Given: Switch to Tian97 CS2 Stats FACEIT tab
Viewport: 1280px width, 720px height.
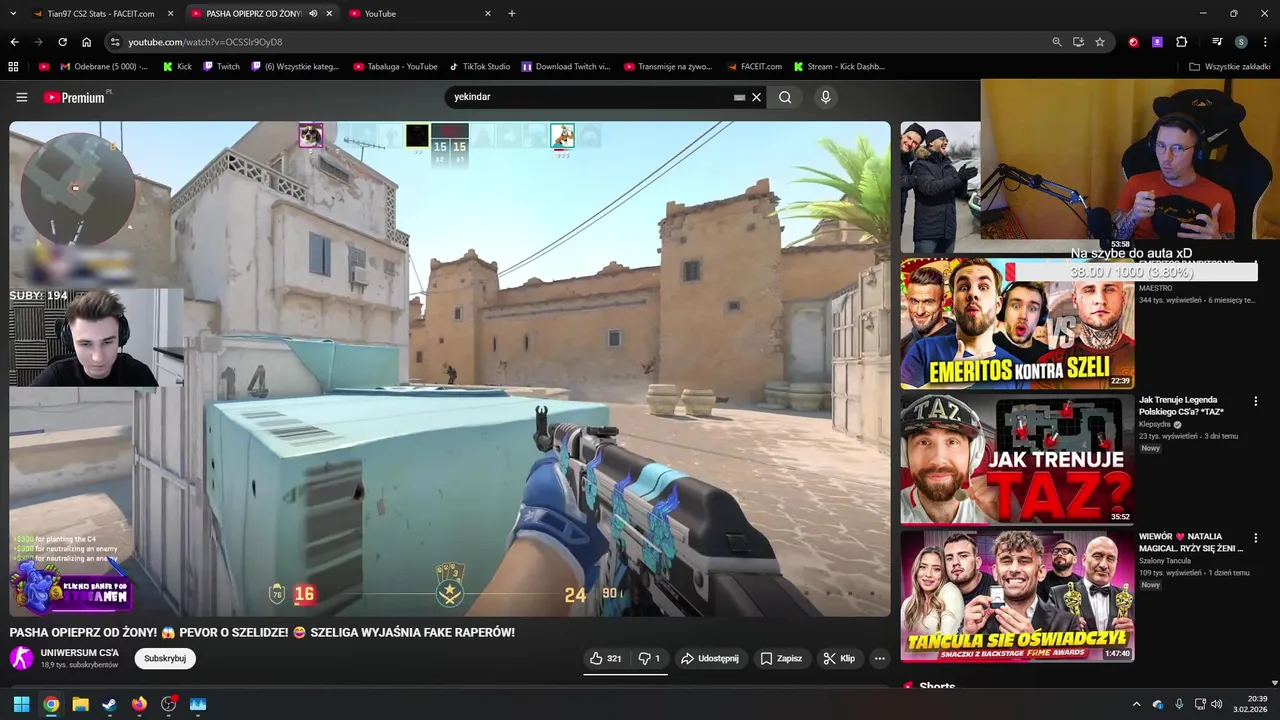Looking at the screenshot, I should pos(101,14).
